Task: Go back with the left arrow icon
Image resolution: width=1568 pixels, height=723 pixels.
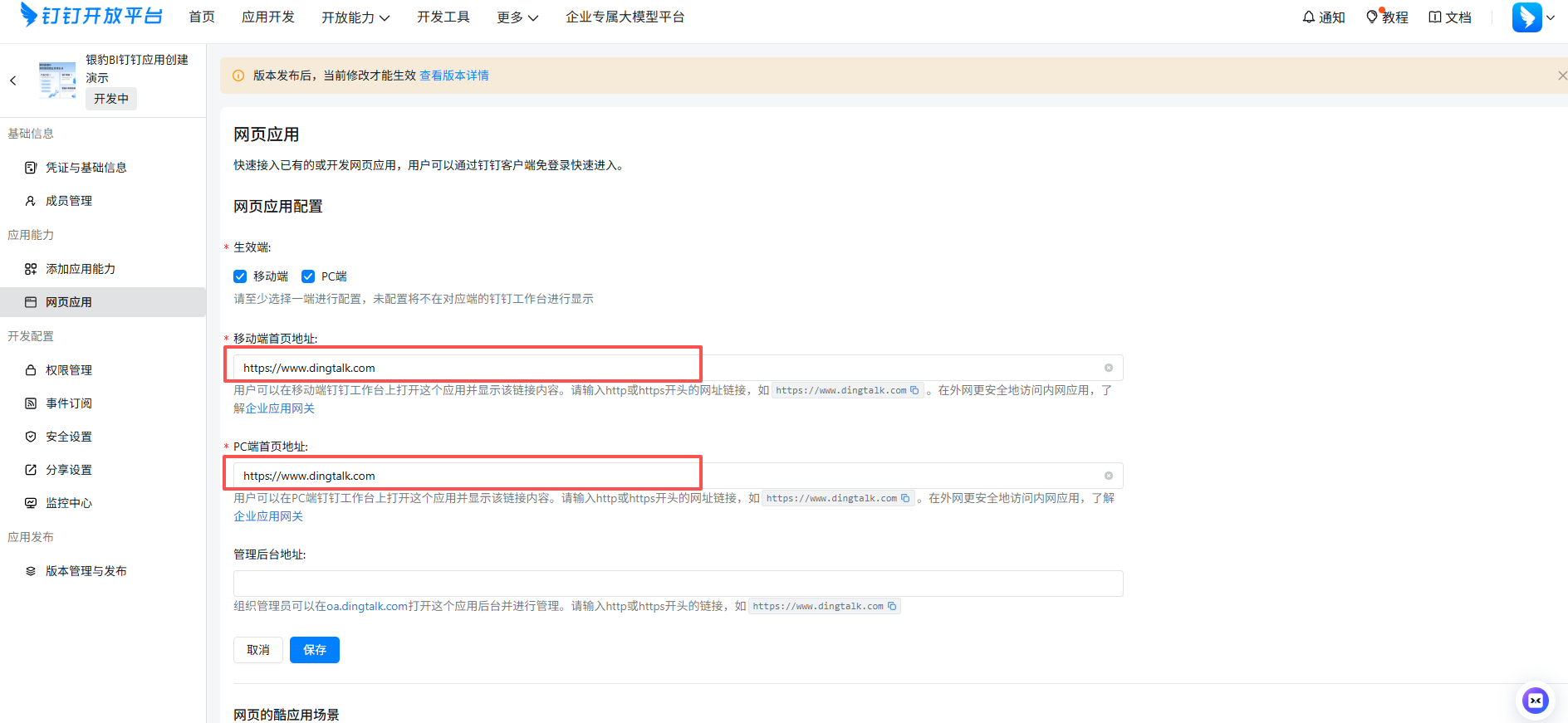Action: [12, 81]
